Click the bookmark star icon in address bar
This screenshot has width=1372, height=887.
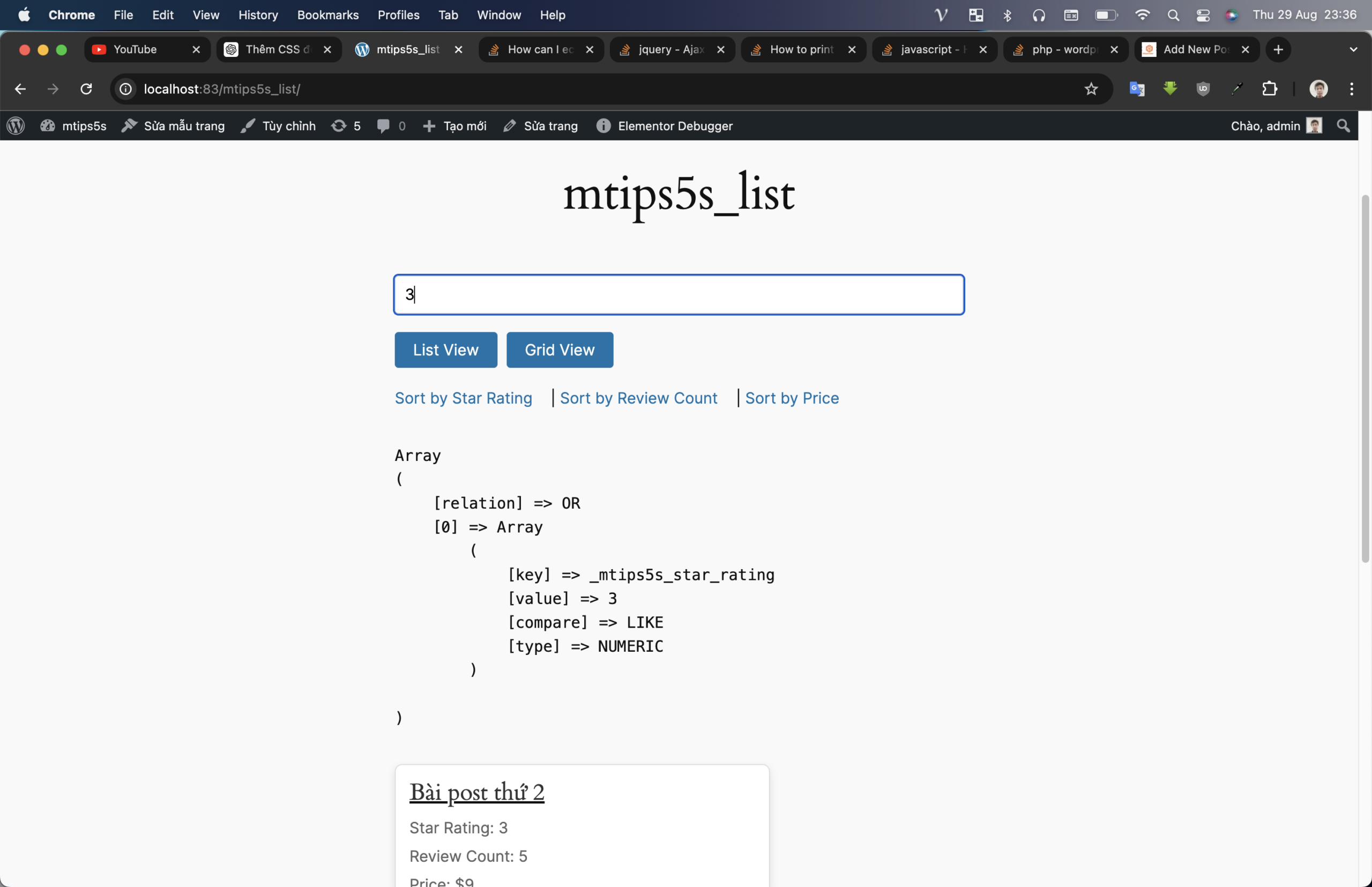click(1091, 88)
